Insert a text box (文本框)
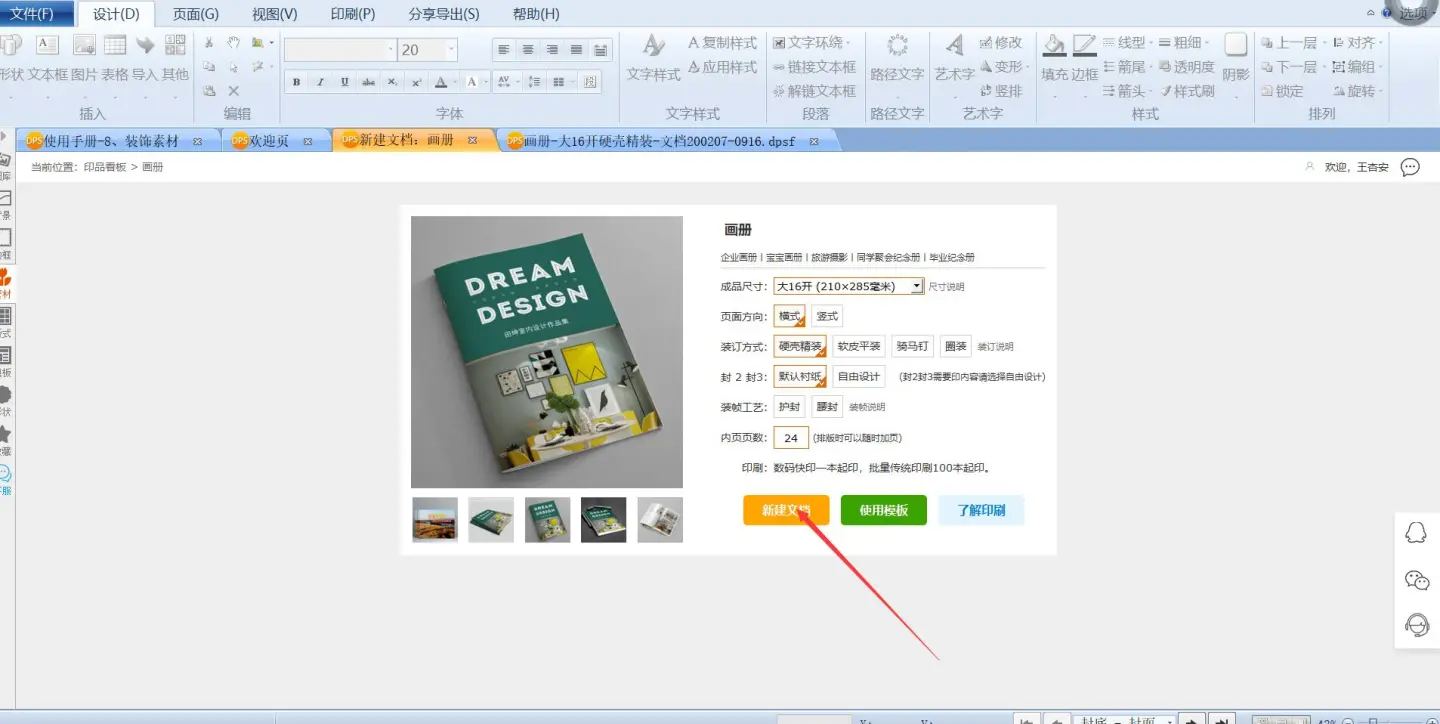 (47, 47)
